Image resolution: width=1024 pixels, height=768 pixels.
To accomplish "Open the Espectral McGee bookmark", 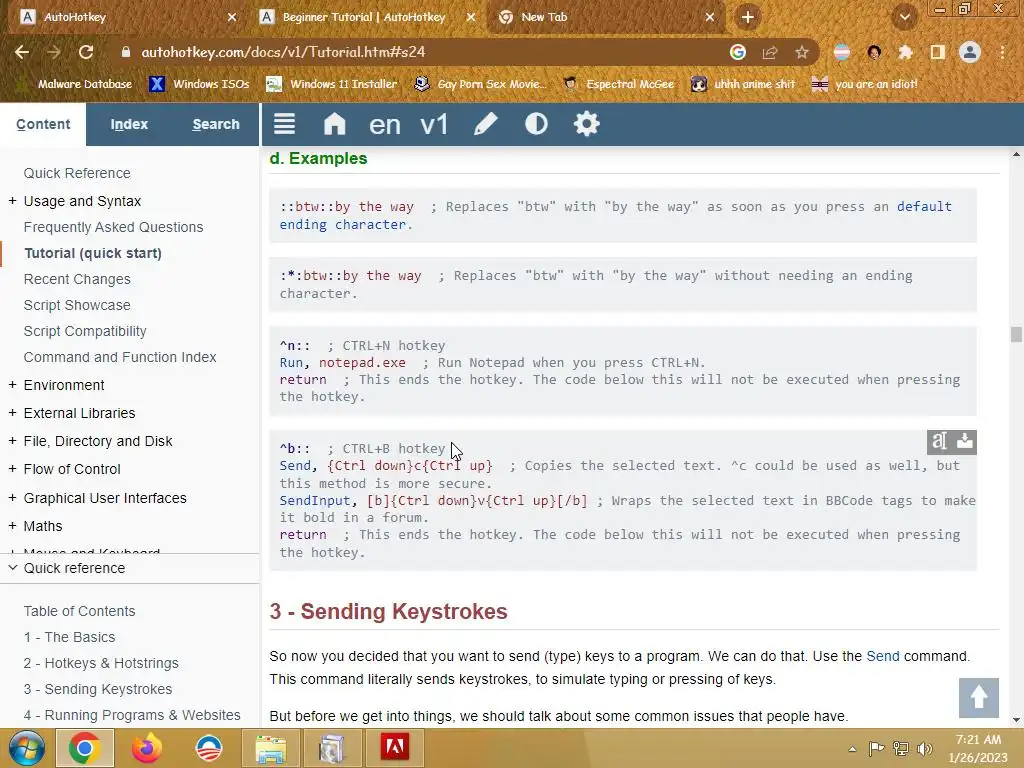I will click(x=618, y=84).
